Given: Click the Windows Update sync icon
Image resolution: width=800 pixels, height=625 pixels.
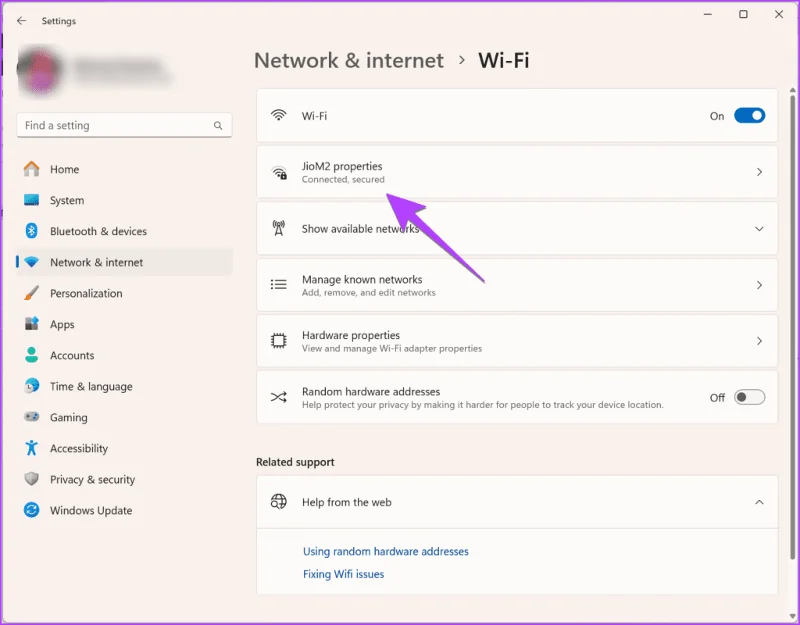Looking at the screenshot, I should 32,510.
